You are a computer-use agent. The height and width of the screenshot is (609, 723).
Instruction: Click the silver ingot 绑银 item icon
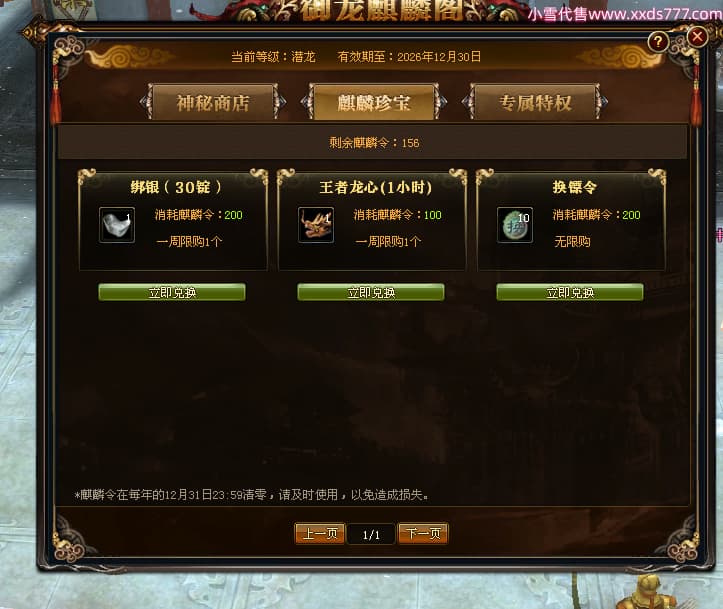click(x=117, y=225)
